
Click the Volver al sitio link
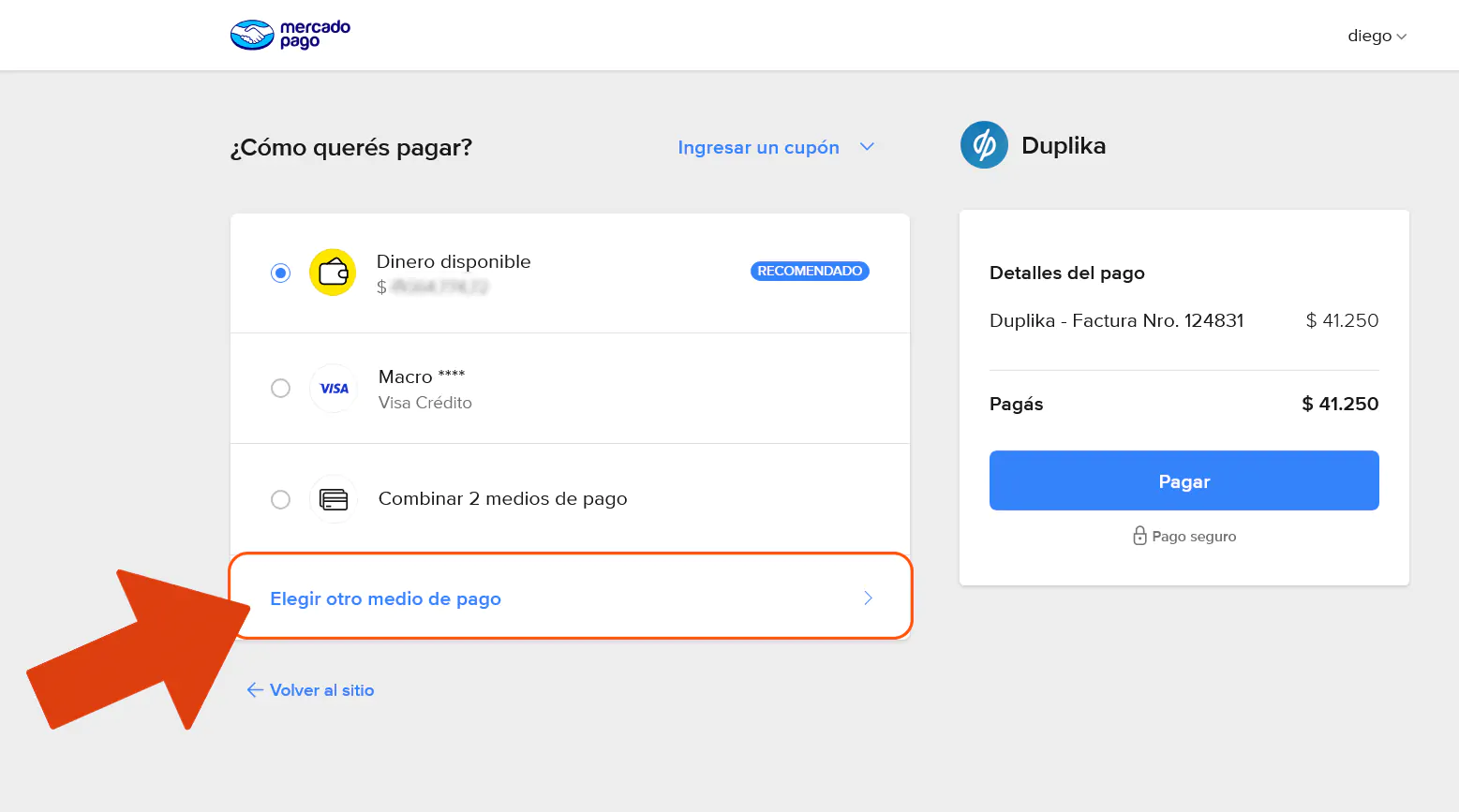pyautogui.click(x=321, y=689)
